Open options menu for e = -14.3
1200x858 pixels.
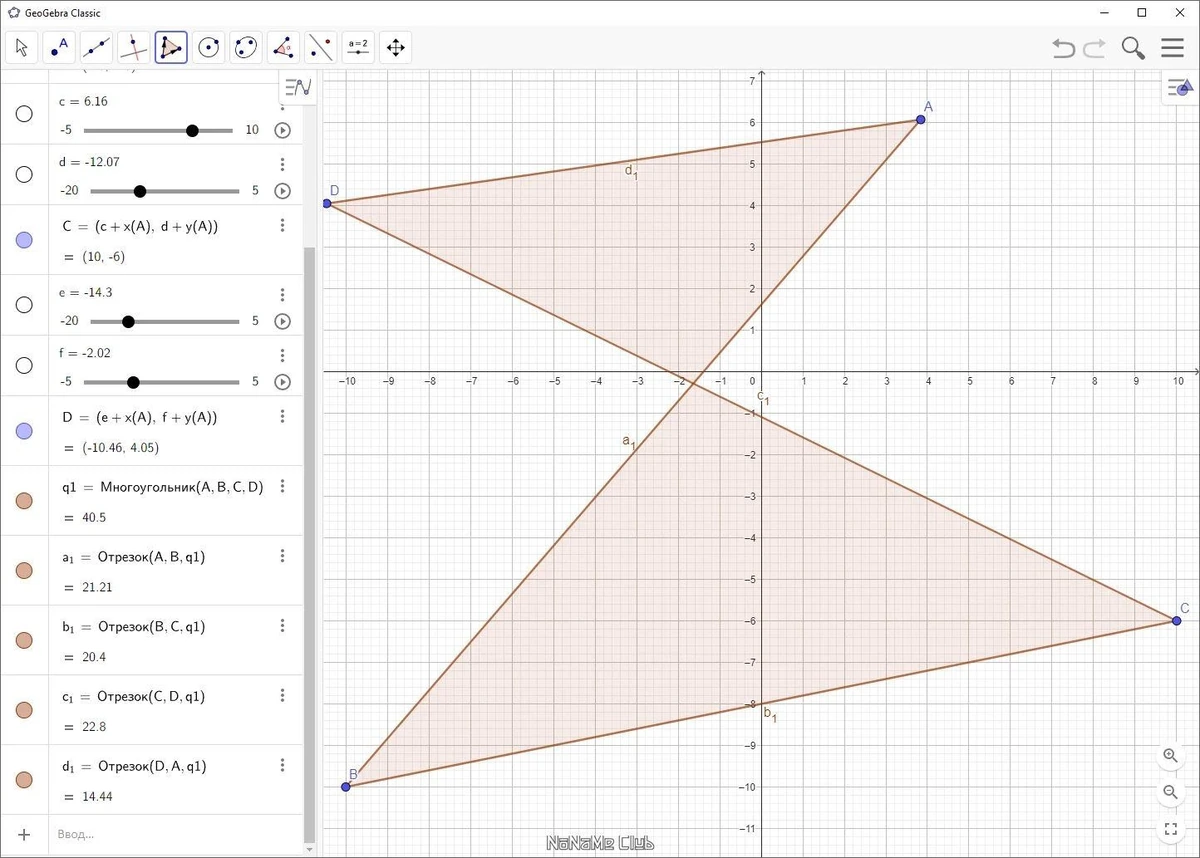(x=283, y=294)
